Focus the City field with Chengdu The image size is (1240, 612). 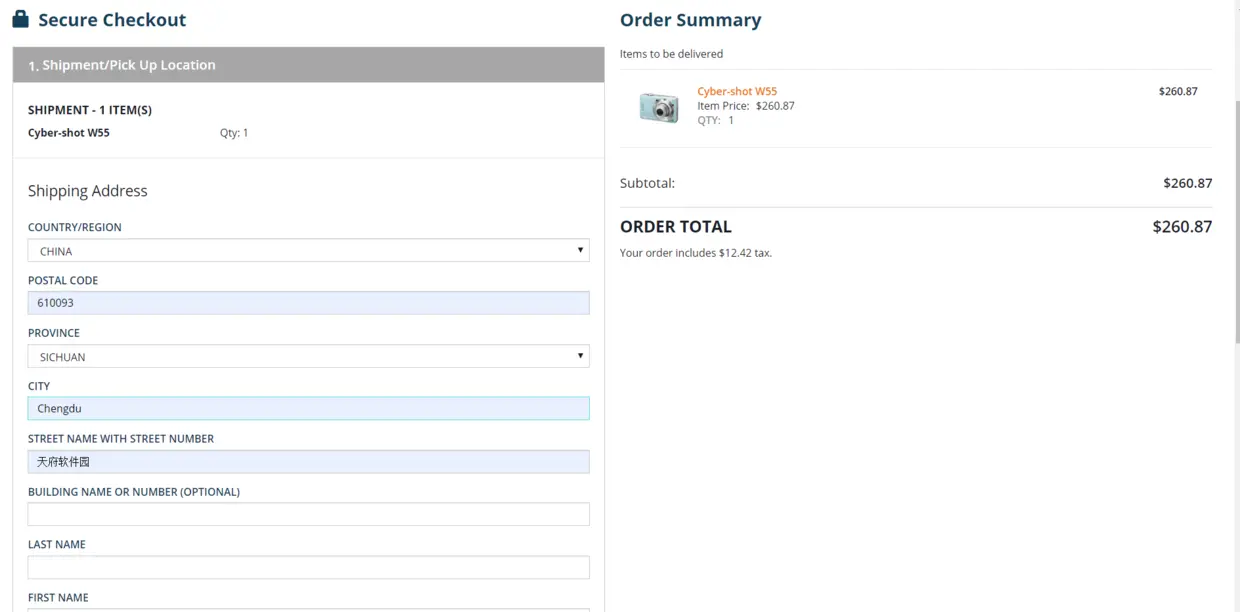tap(308, 408)
